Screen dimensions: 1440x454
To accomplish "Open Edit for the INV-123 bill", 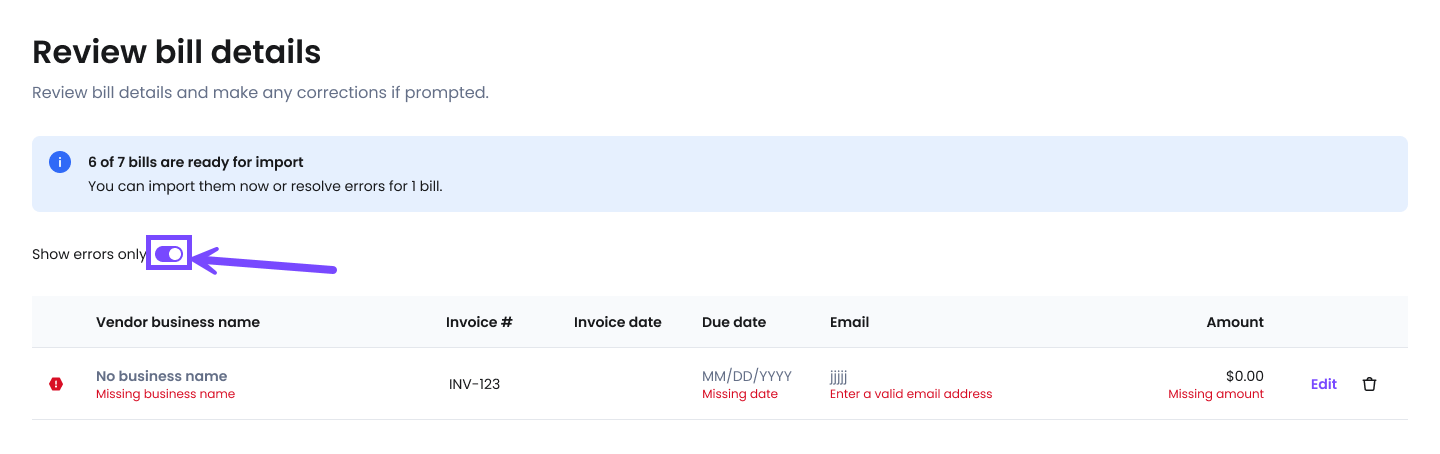I will pyautogui.click(x=1323, y=384).
